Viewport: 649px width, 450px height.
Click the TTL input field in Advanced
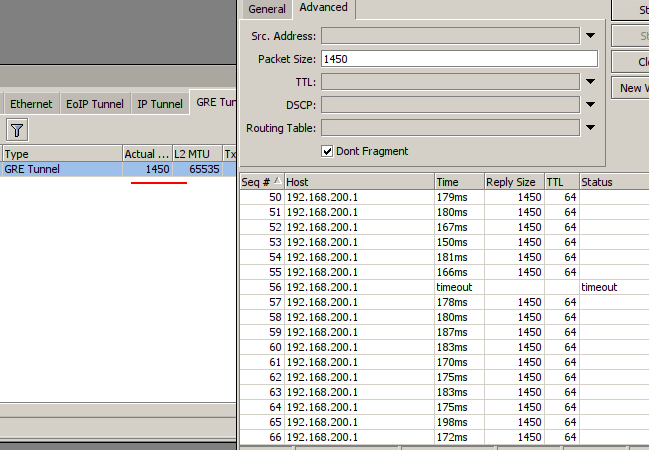point(450,82)
